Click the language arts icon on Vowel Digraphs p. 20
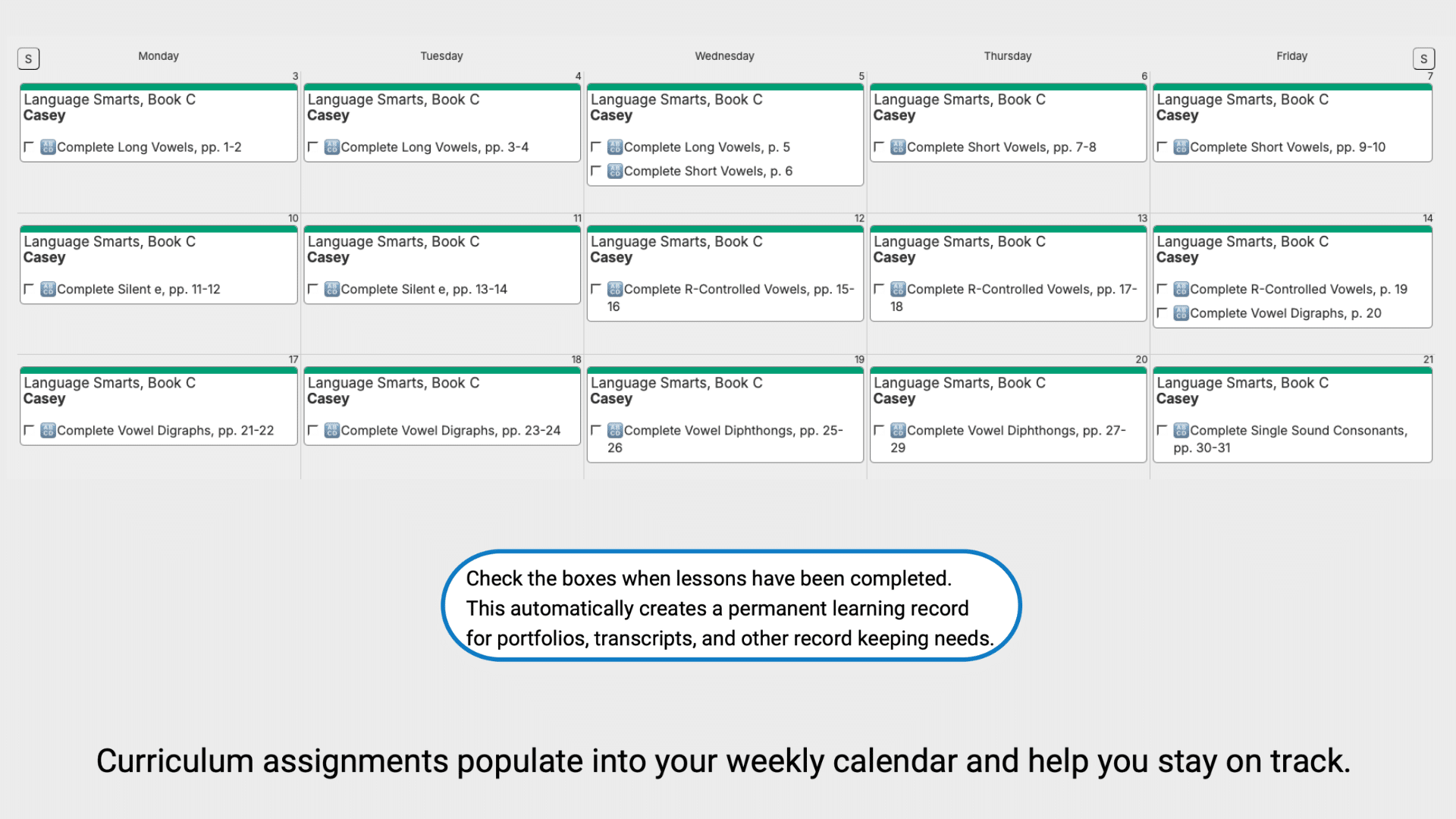This screenshot has height=819, width=1456. tap(1181, 313)
